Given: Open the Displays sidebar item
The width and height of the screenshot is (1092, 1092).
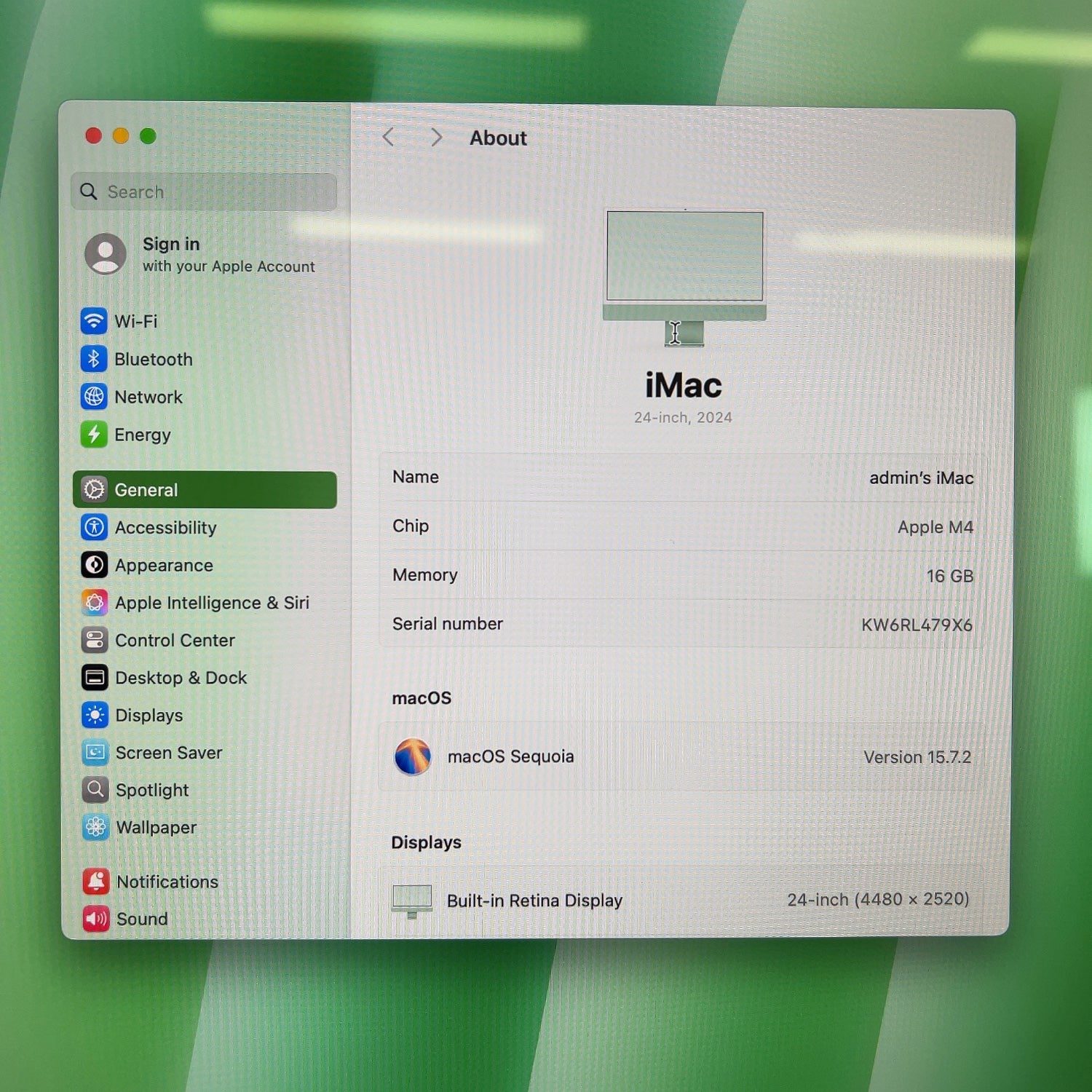Looking at the screenshot, I should (149, 716).
